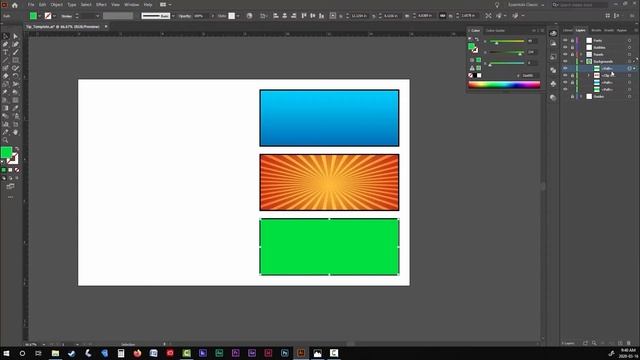The height and width of the screenshot is (360, 640).
Task: Open the Window menu
Action: point(131,5)
